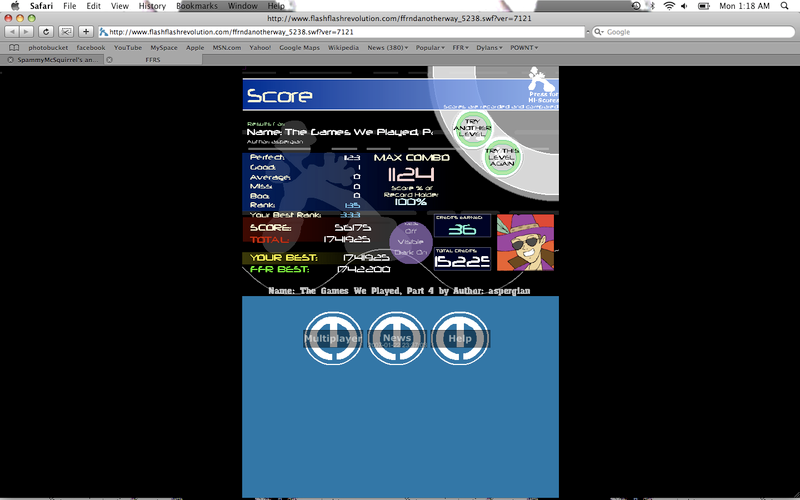This screenshot has width=800, height=500.
Task: Switch to the SpammyMcSquirrel's tab
Action: tap(53, 60)
